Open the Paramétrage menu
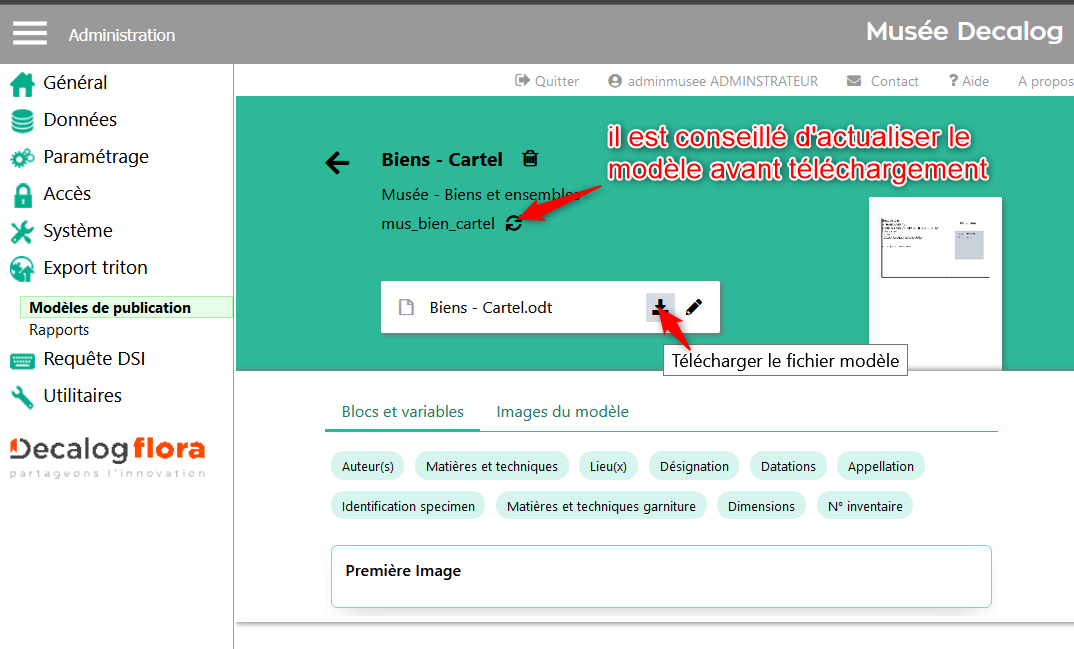The image size is (1074, 649). click(x=96, y=157)
